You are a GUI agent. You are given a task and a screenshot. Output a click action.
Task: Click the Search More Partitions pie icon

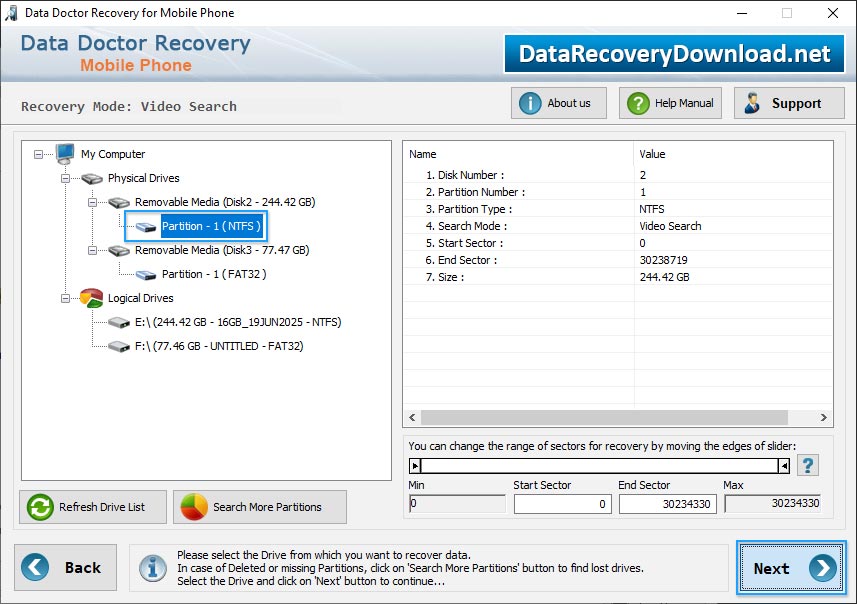(194, 507)
